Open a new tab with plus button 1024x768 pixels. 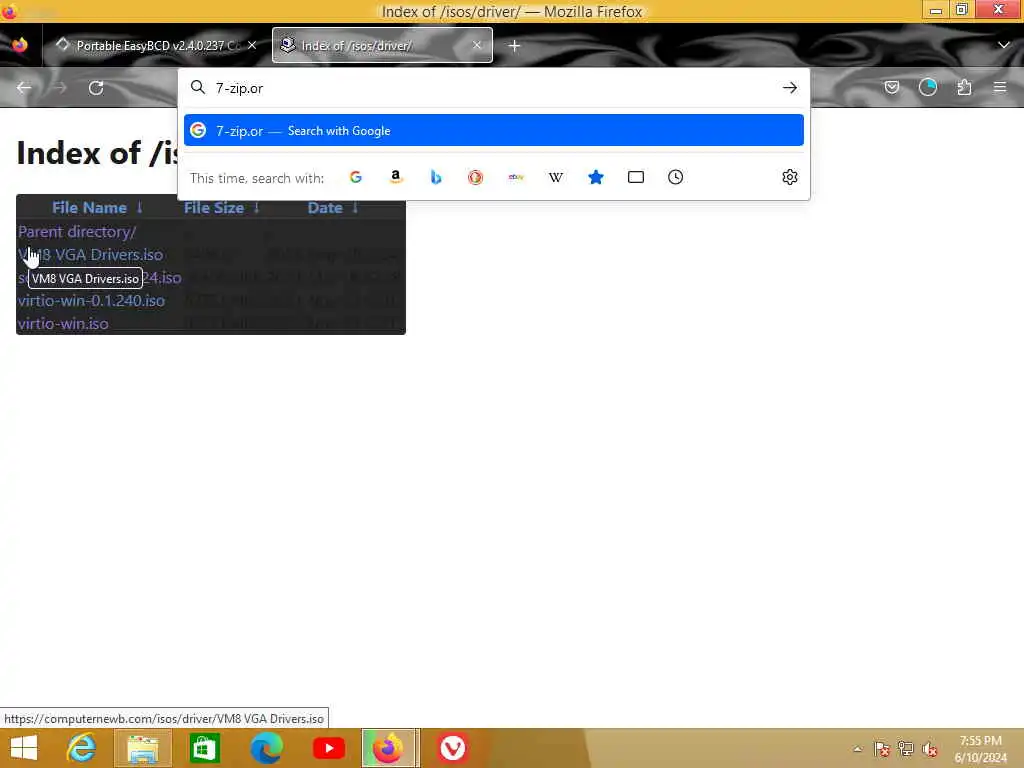(515, 46)
